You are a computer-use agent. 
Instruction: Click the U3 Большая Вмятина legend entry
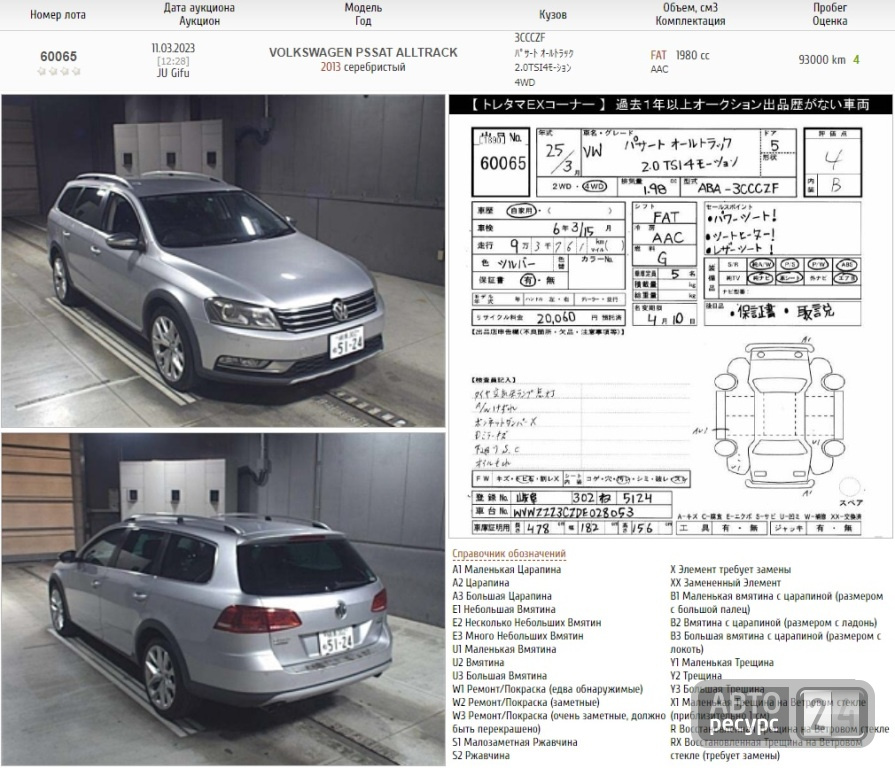coord(499,676)
